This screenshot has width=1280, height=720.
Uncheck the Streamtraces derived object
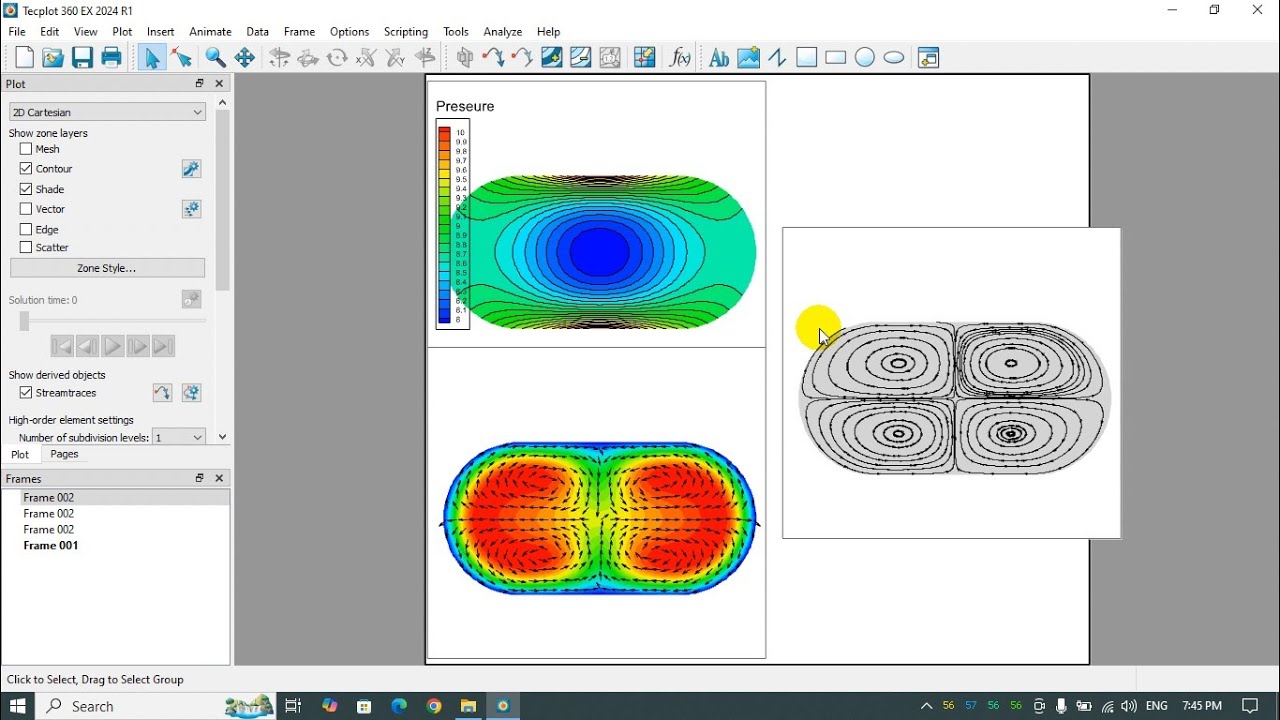(x=26, y=393)
